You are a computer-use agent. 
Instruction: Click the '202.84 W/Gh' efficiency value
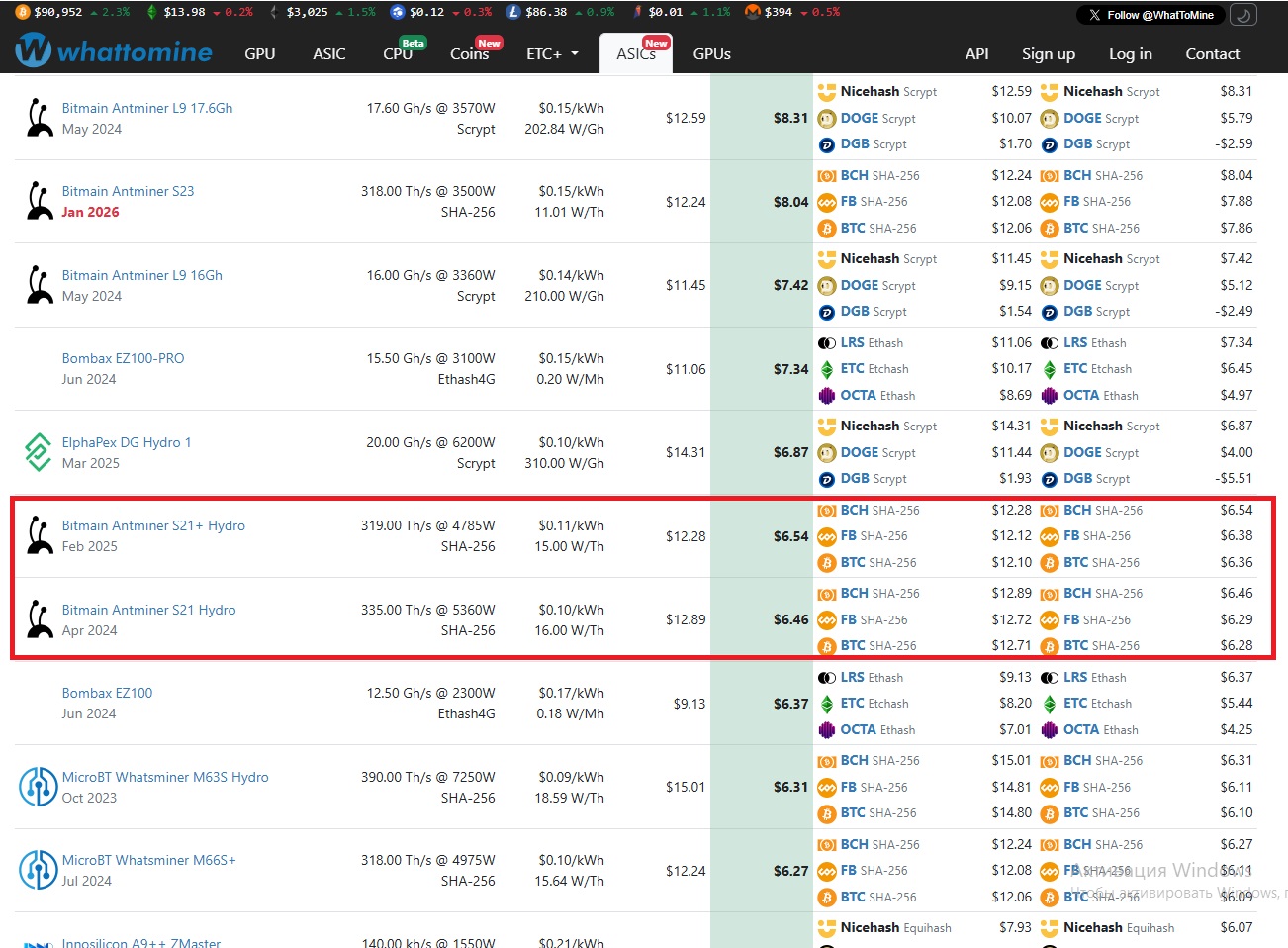564,129
